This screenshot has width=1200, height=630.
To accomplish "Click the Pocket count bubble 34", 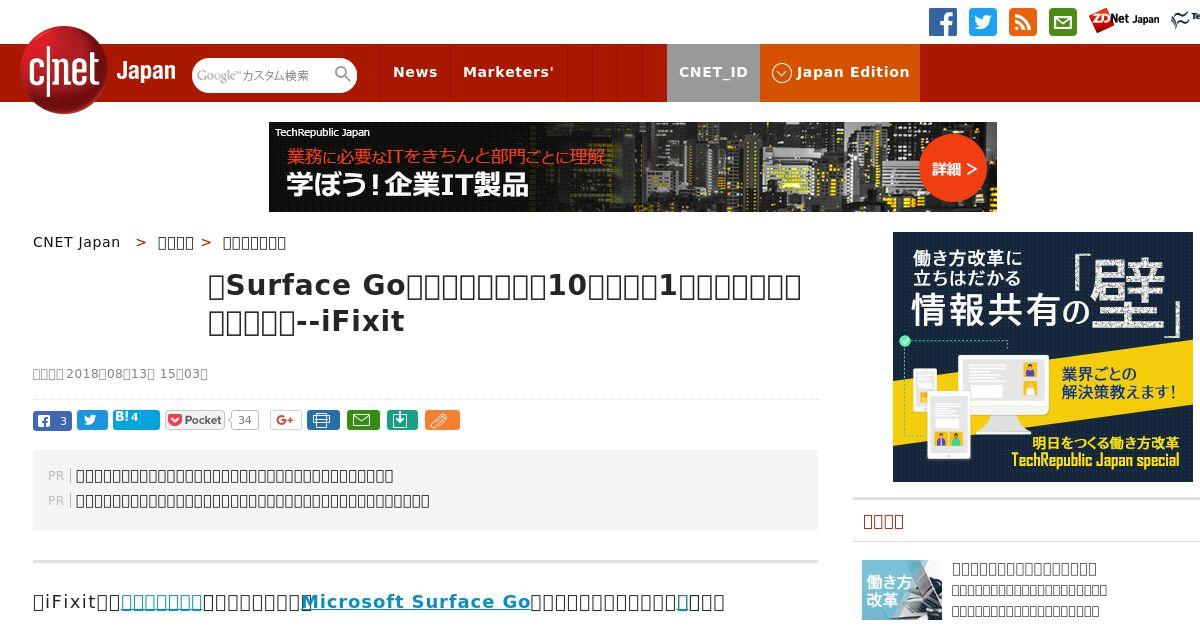I will click(x=245, y=420).
